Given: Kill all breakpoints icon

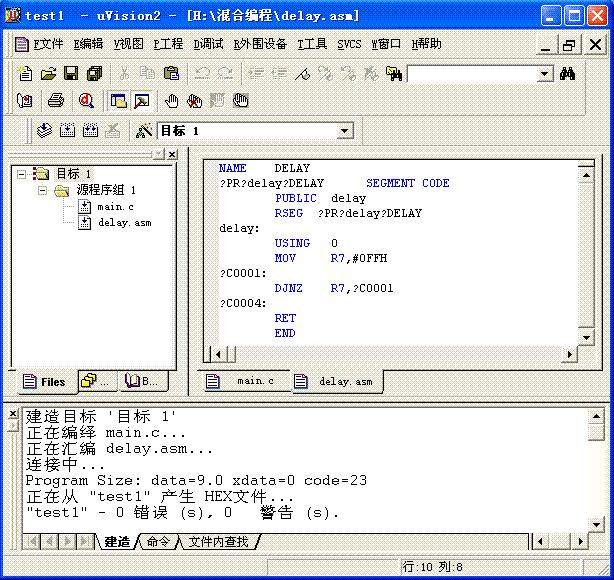Looking at the screenshot, I should [x=194, y=101].
